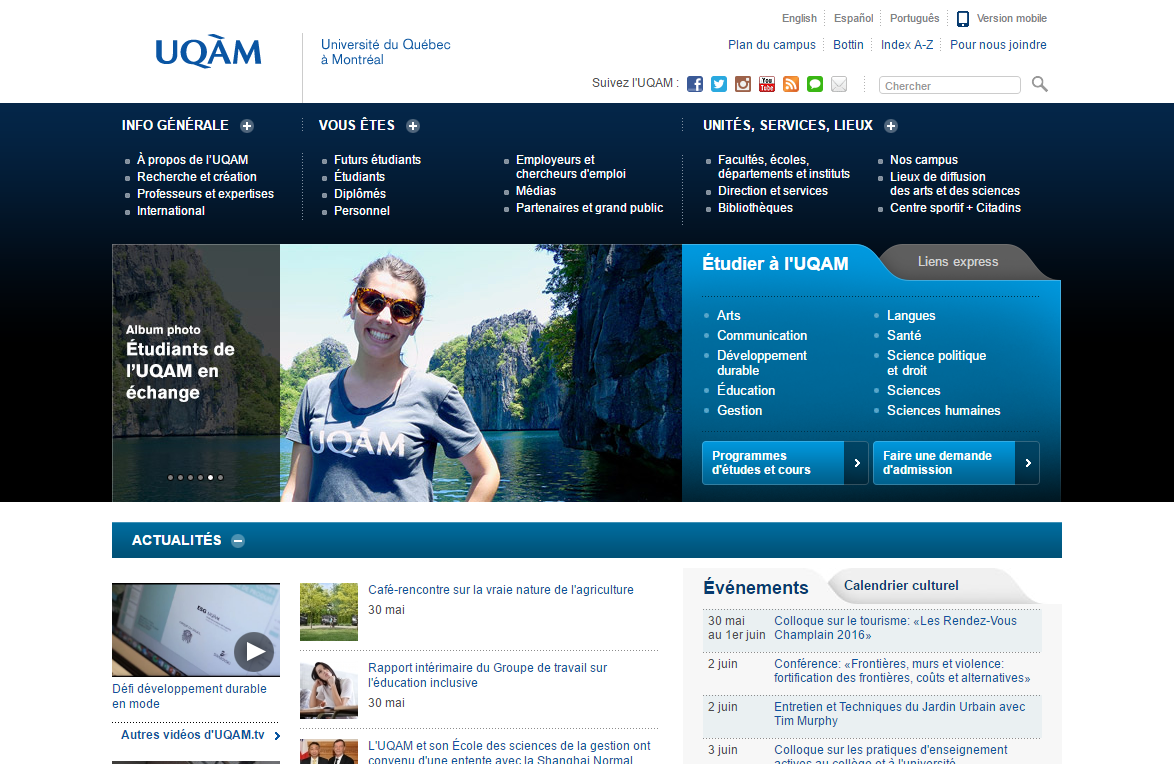
Task: Open Futurs étudiants link
Action: (377, 160)
